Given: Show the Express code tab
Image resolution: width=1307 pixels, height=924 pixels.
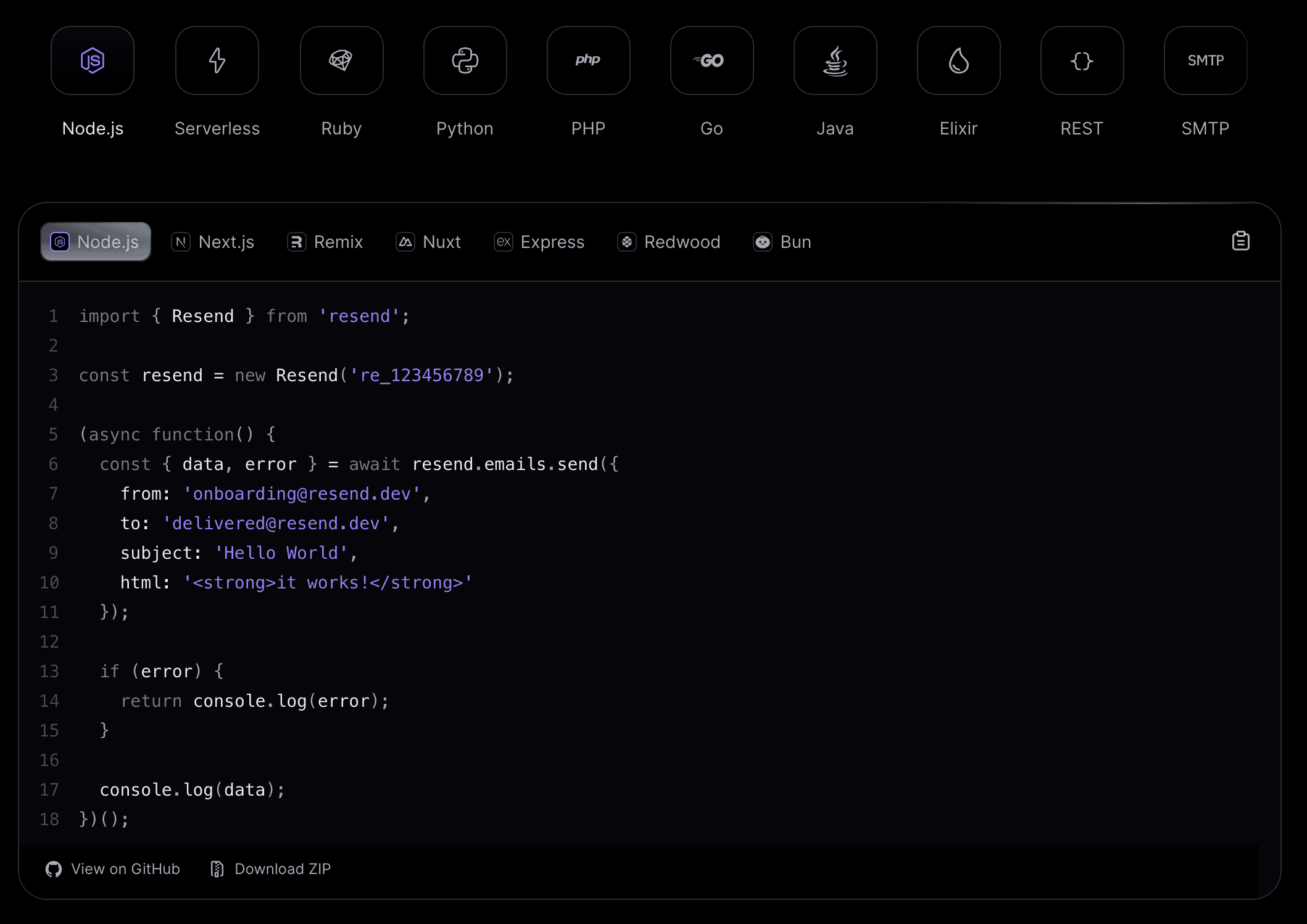Looking at the screenshot, I should [539, 242].
